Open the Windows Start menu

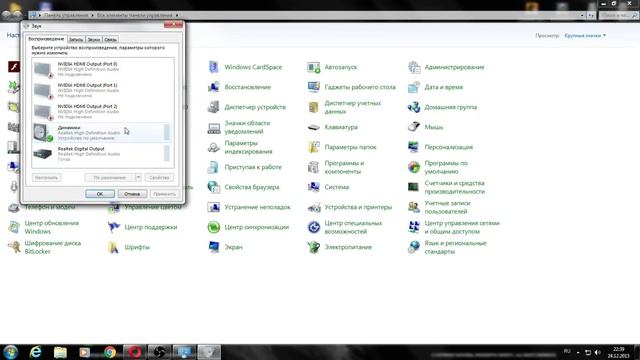pyautogui.click(x=10, y=352)
